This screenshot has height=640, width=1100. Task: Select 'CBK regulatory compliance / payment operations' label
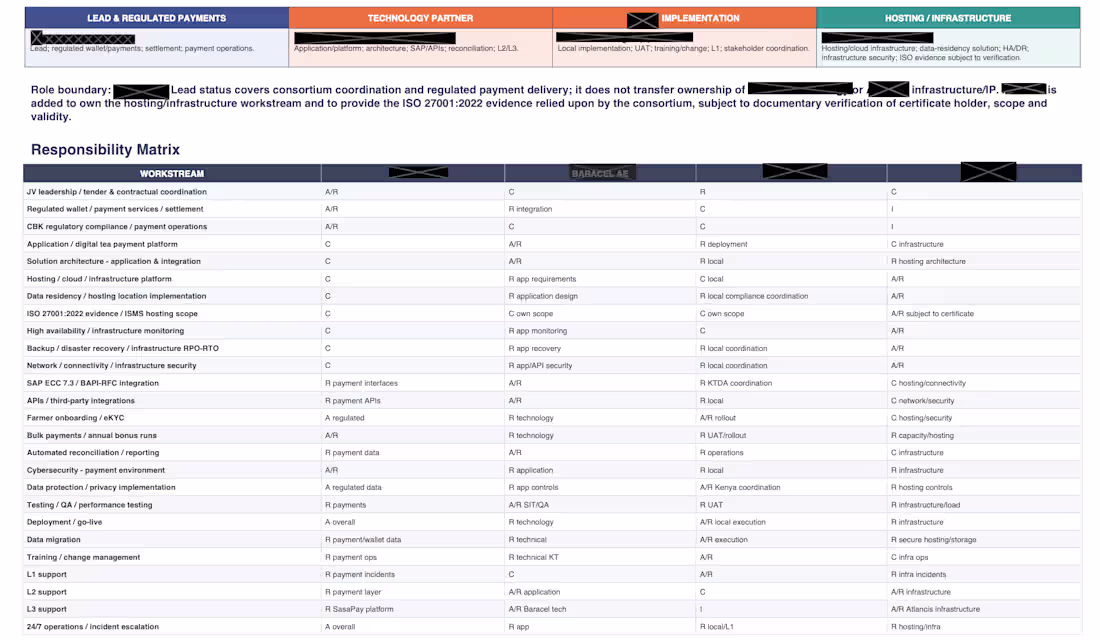(116, 227)
